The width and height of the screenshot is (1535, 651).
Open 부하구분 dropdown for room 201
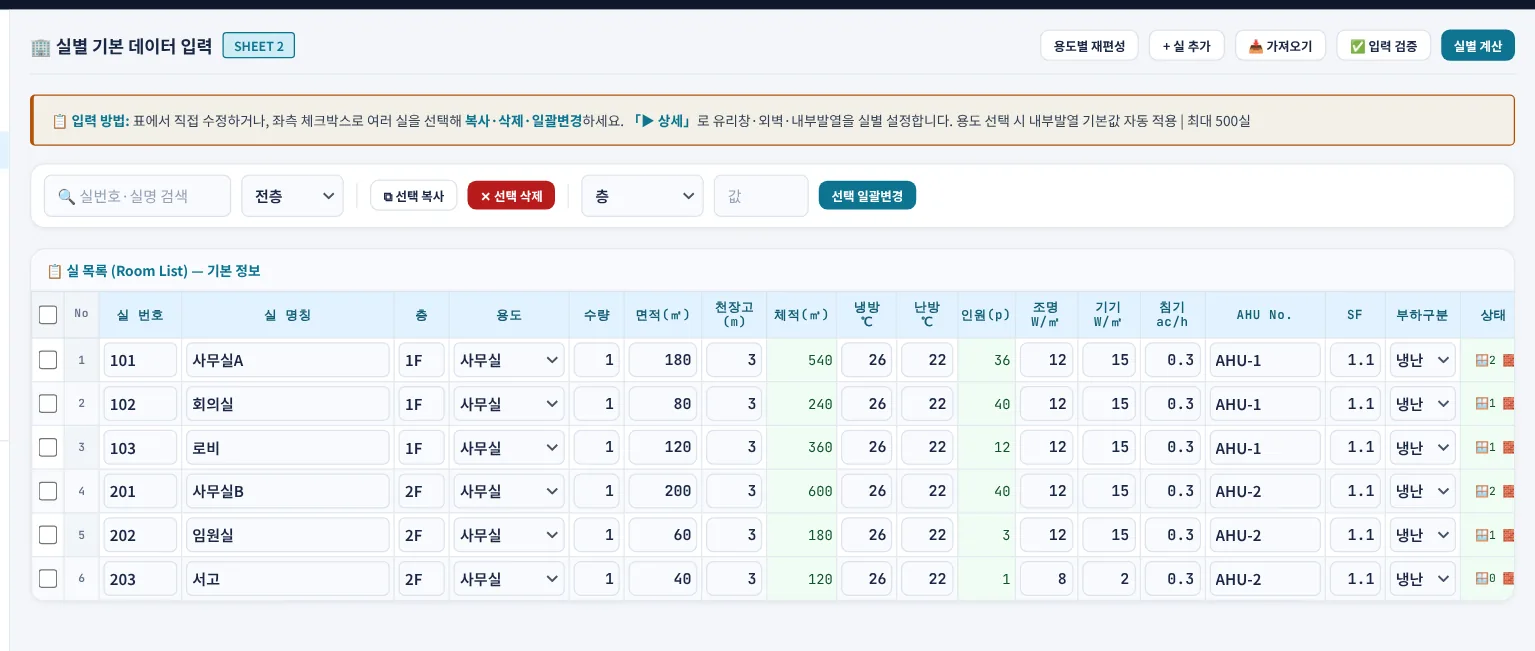point(1422,491)
